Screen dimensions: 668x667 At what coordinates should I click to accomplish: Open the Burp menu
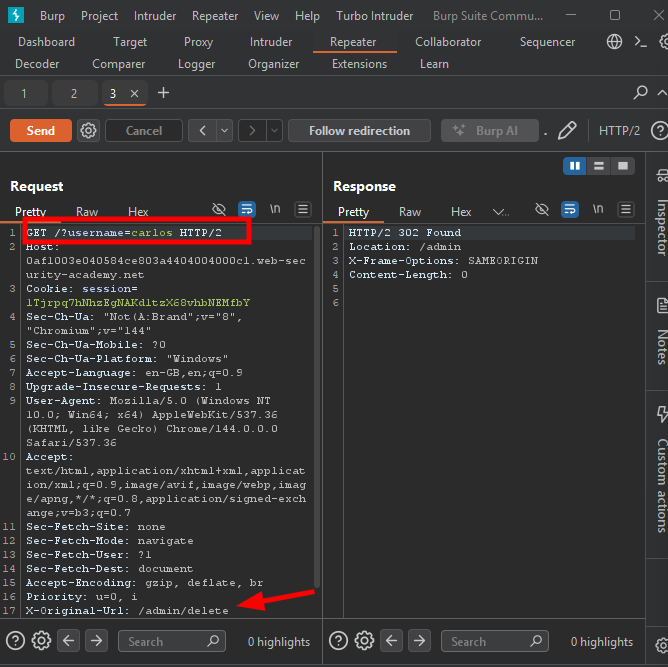tap(52, 16)
